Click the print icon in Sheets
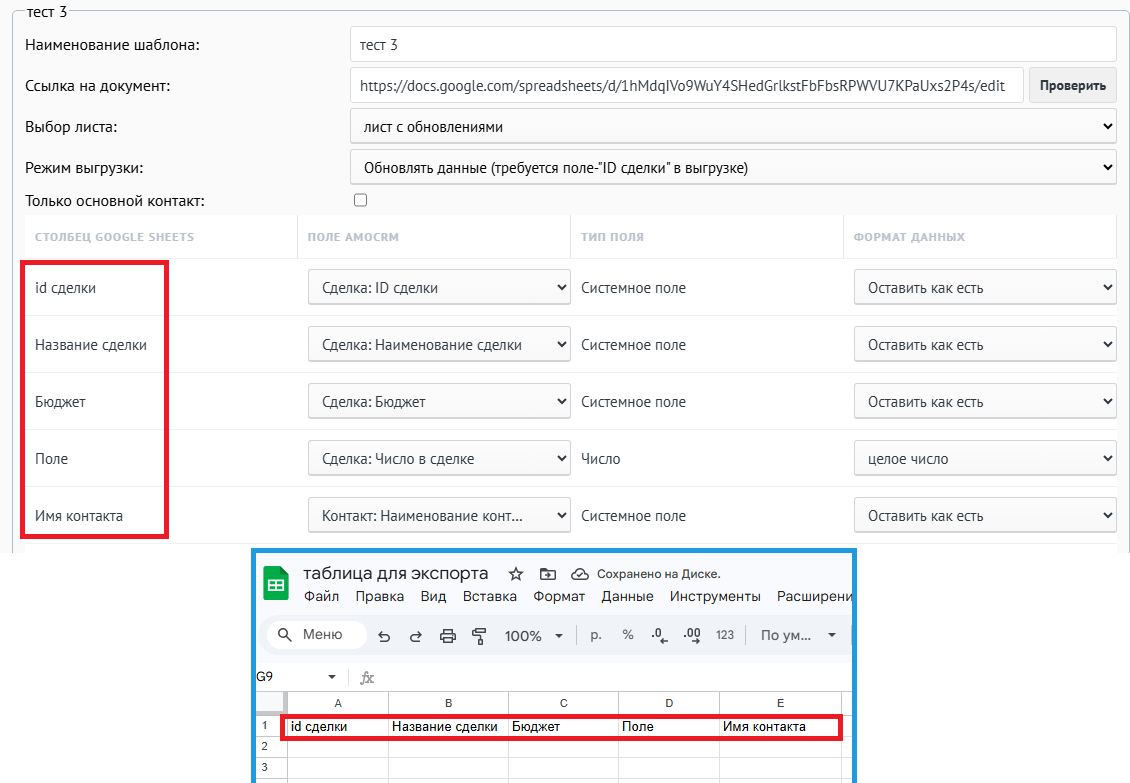This screenshot has width=1130, height=783. (448, 636)
